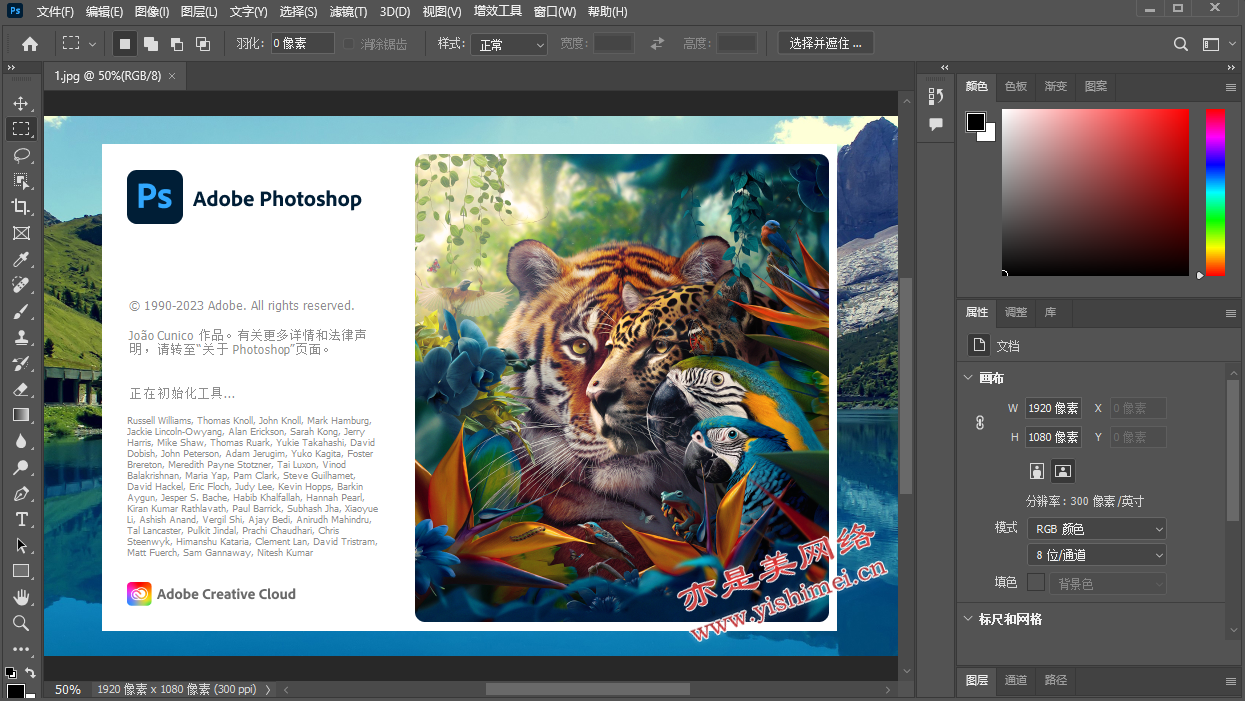Screen dimensions: 1245x701
Task: Enable the anti-alias (消除锯齿) checkbox
Action: tap(349, 44)
